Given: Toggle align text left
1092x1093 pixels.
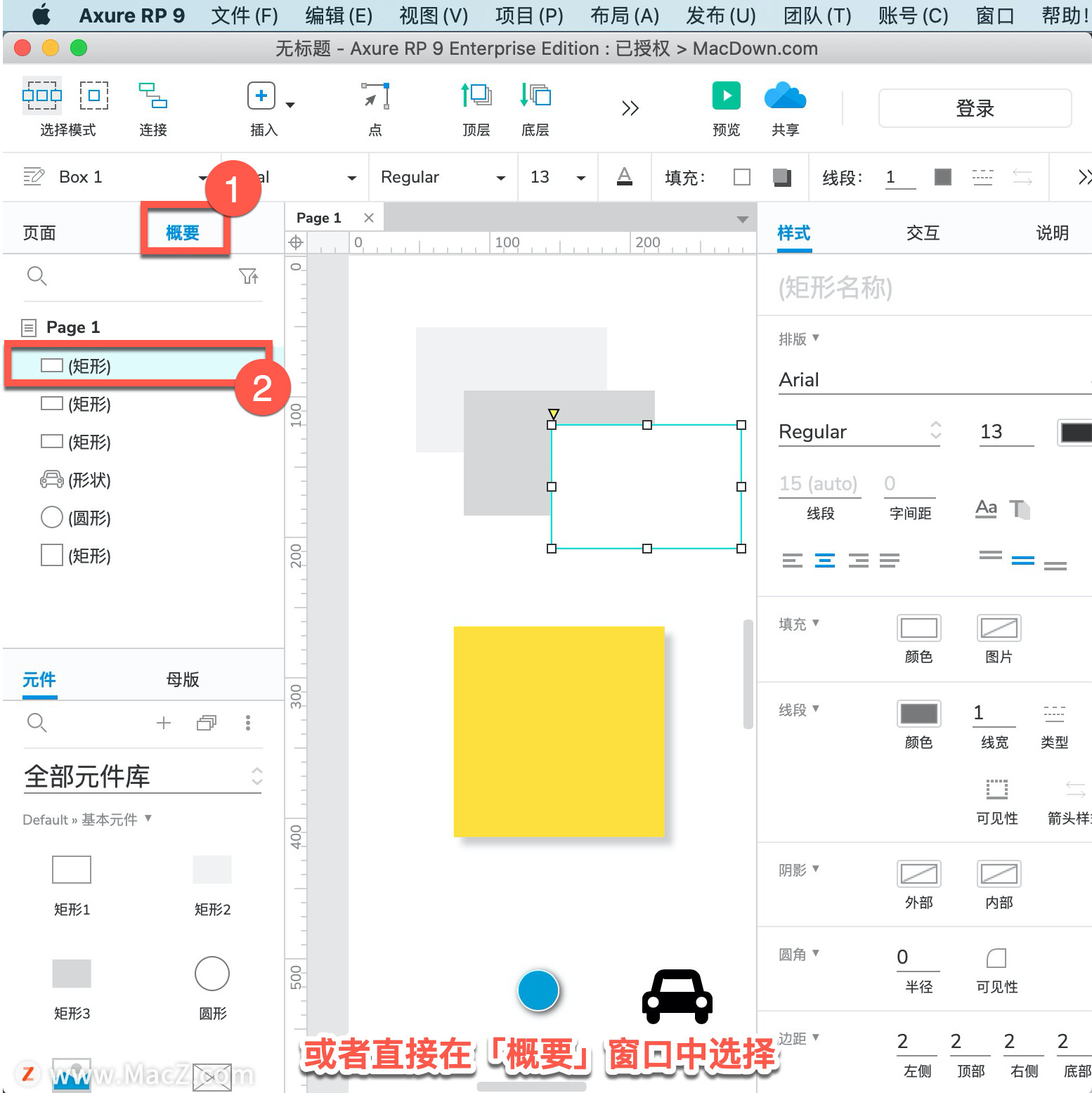Looking at the screenshot, I should [x=792, y=560].
